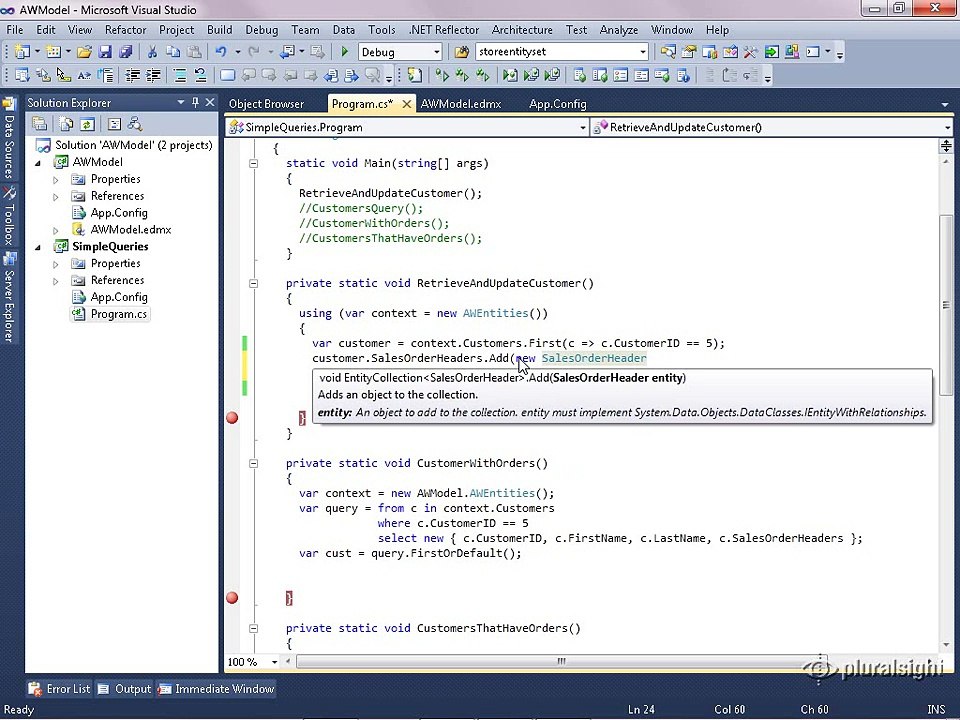Switch to the AWModel.edmx tab
Viewport: 960px width, 720px height.
460,103
